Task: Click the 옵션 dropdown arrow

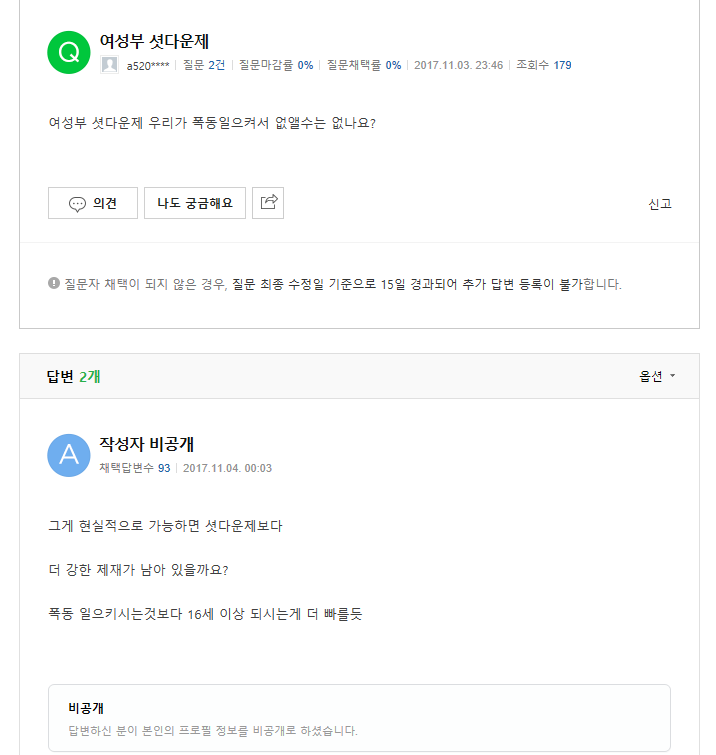Action: click(673, 376)
